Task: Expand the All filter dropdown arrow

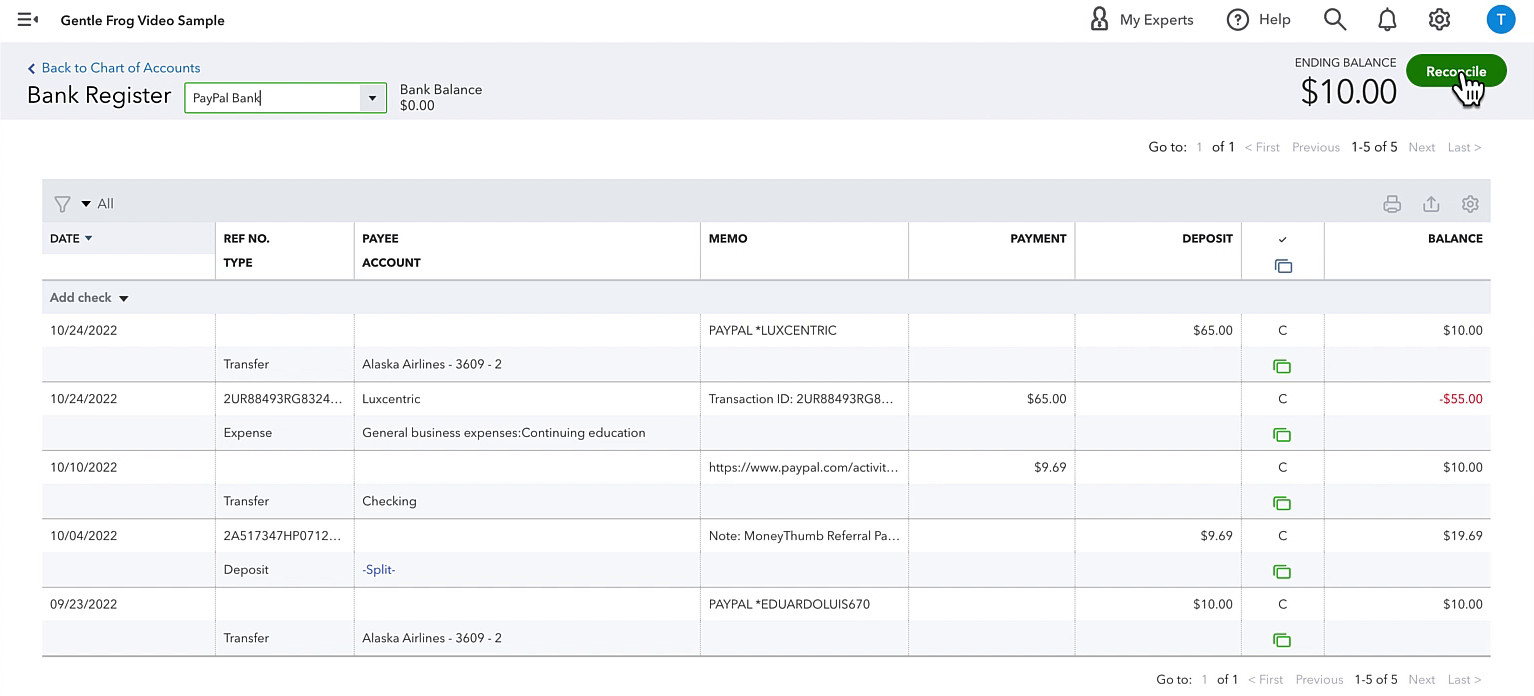Action: coord(86,204)
